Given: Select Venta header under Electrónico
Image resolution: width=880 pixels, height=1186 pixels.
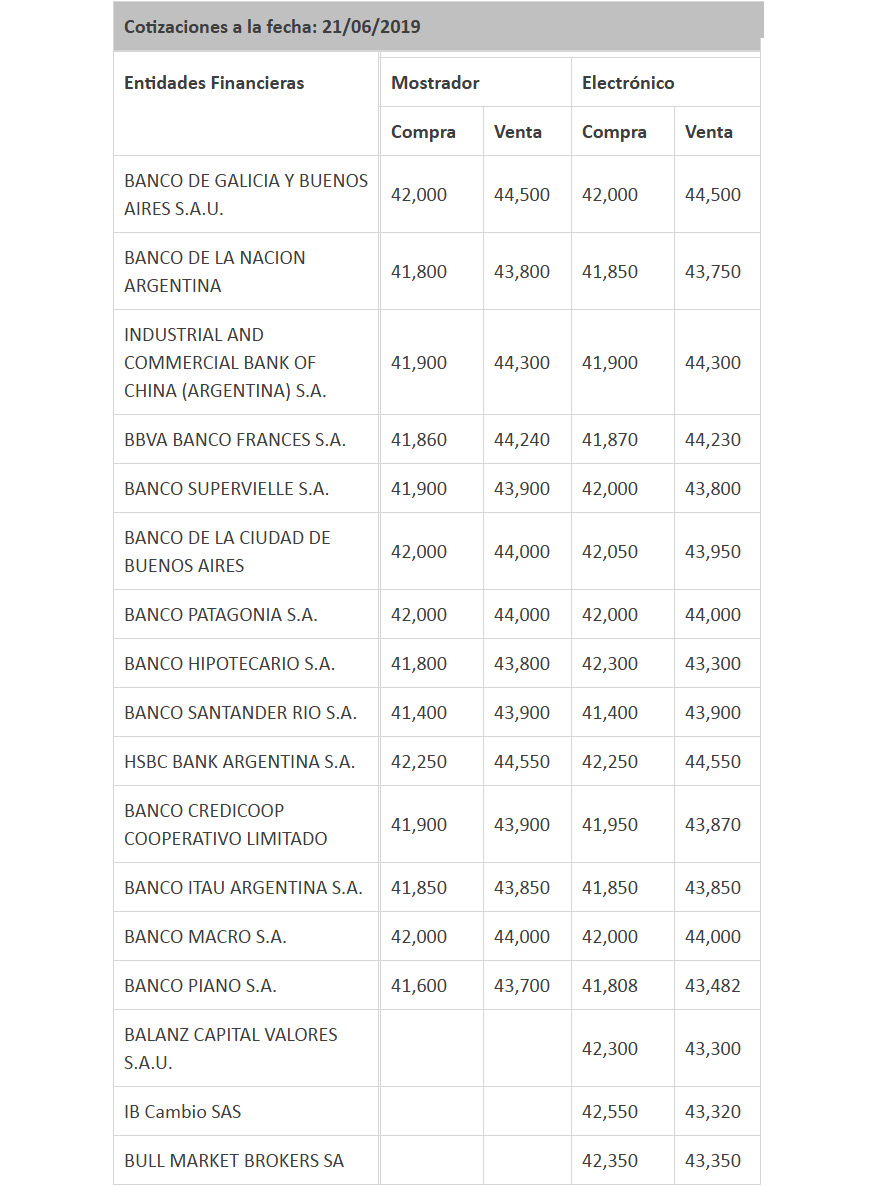Looking at the screenshot, I should pos(708,132).
